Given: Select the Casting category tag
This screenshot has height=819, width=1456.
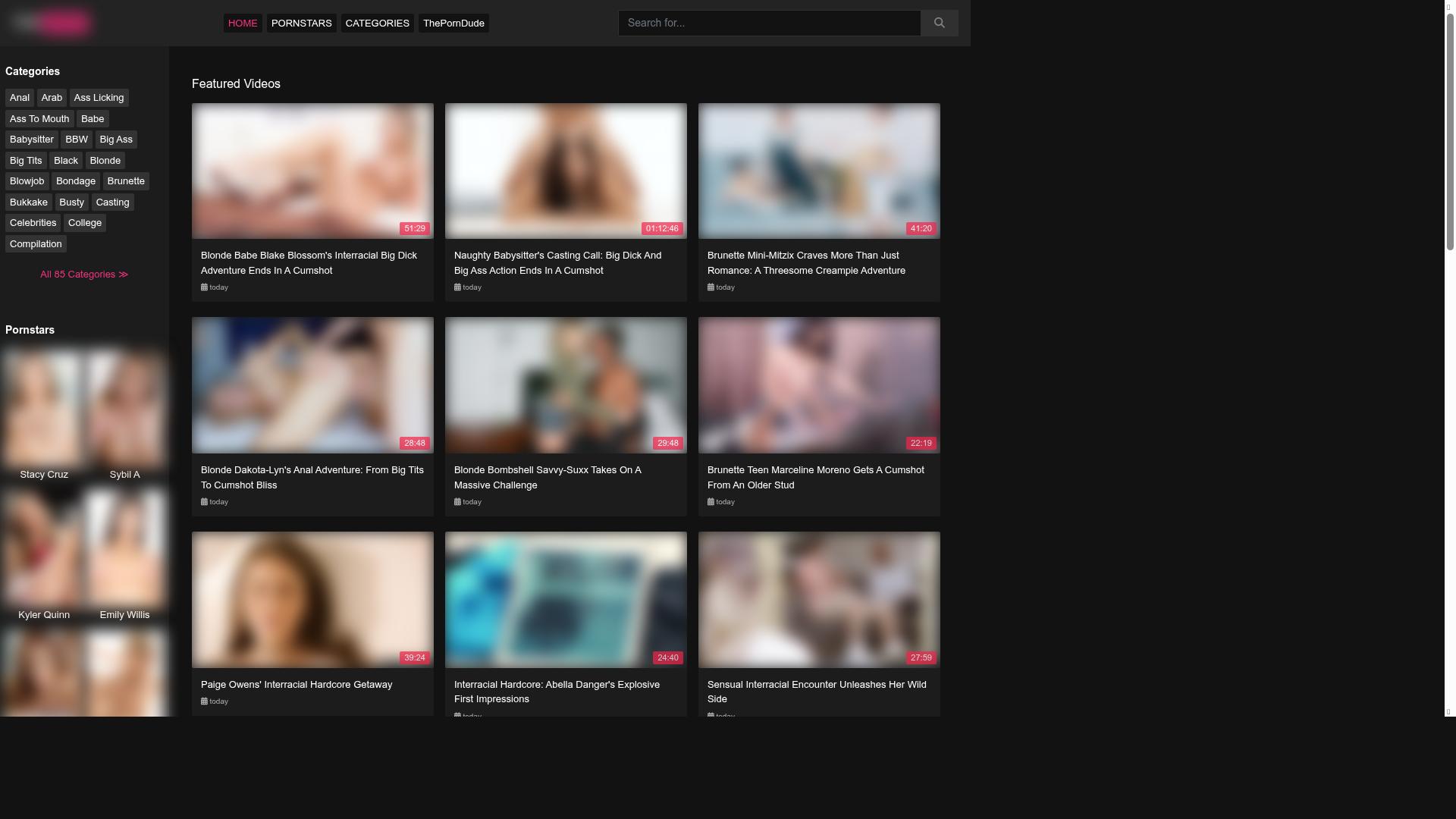Looking at the screenshot, I should [112, 202].
